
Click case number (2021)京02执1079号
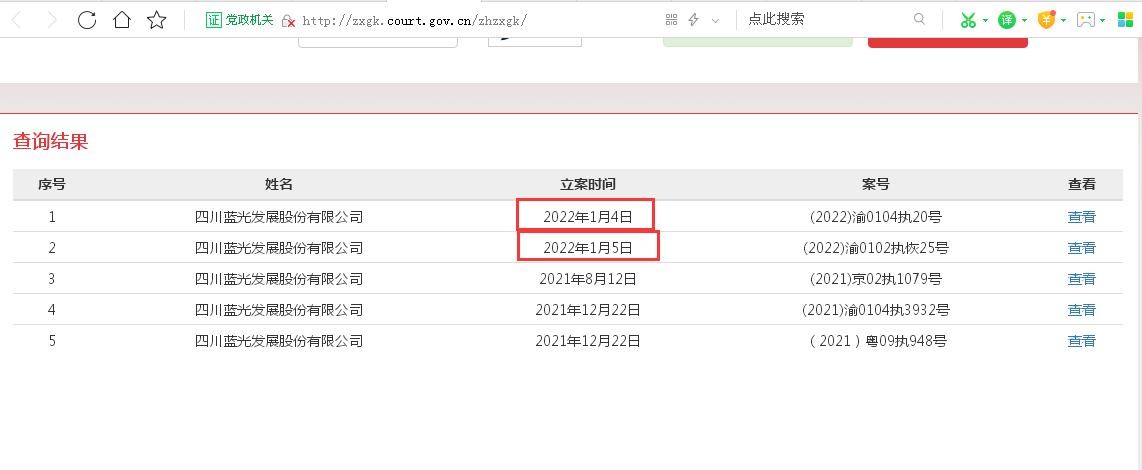(x=875, y=278)
